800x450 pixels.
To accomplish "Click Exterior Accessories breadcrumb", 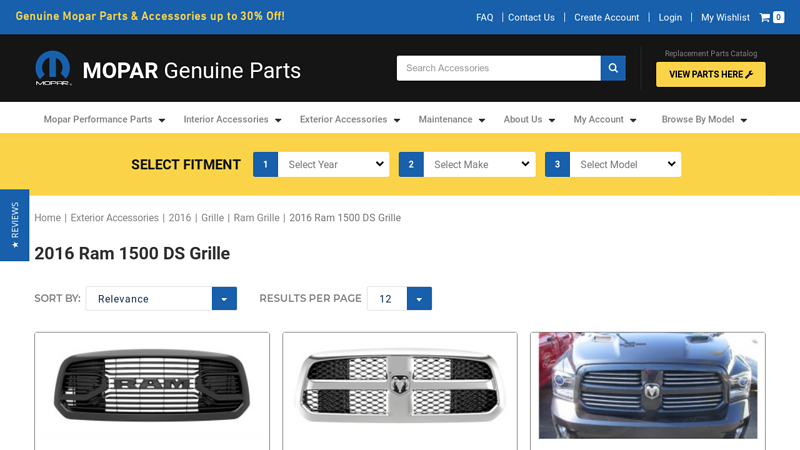I will [114, 218].
